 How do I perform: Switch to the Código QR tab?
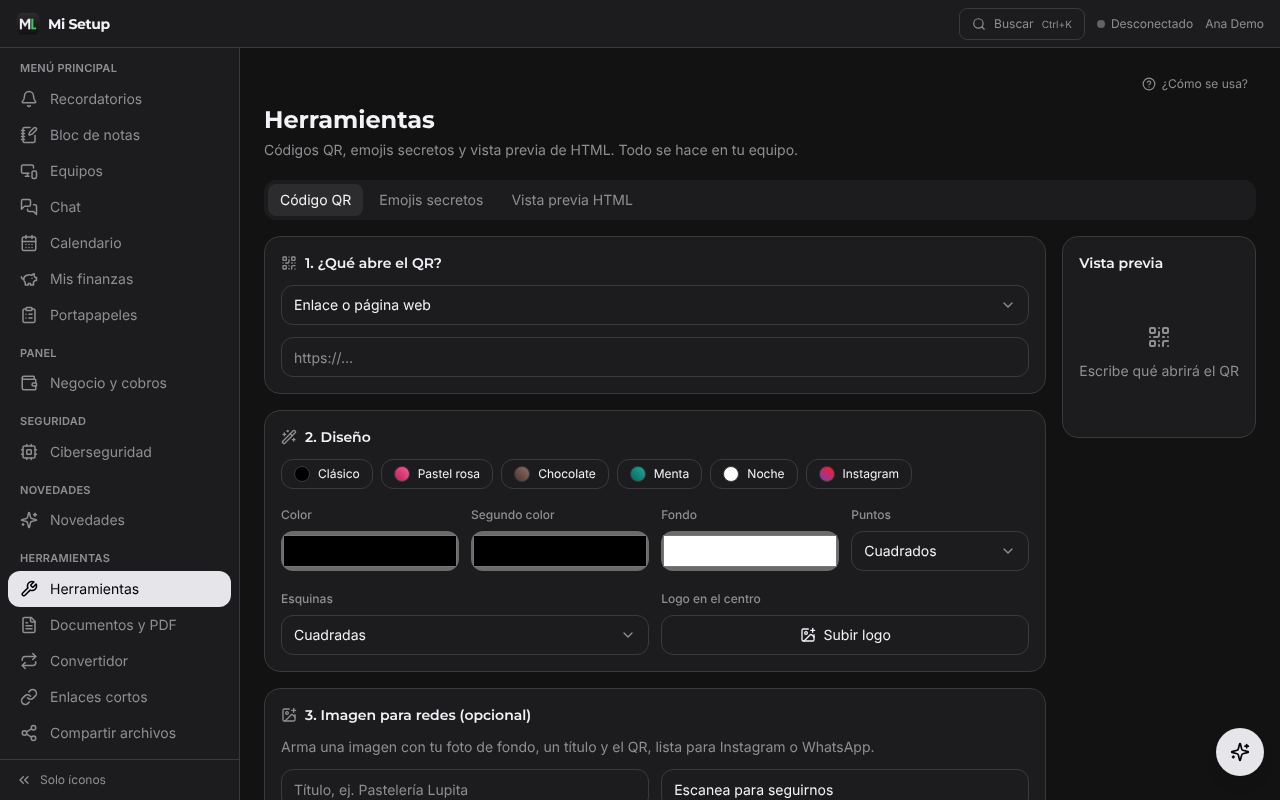tap(316, 200)
